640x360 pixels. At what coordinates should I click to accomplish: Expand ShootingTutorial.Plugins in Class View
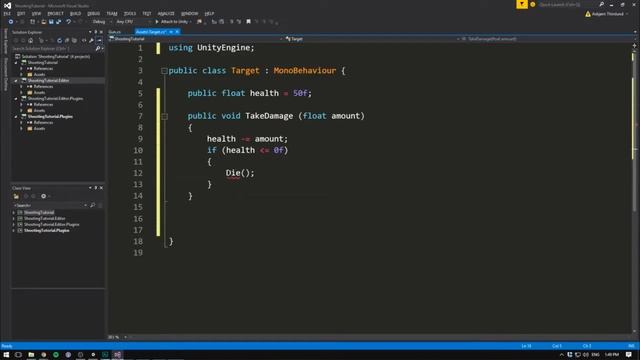13,231
